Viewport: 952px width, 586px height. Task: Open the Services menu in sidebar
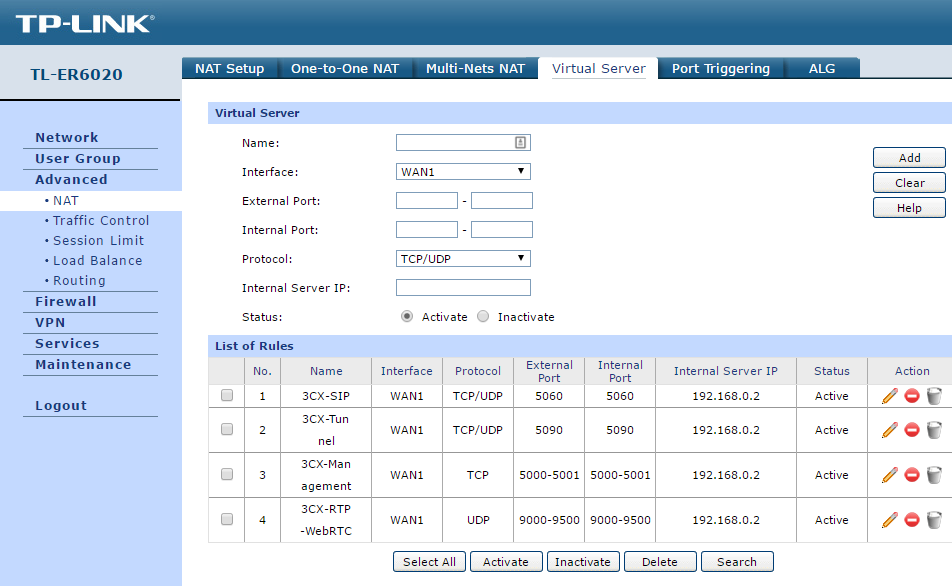click(x=67, y=344)
